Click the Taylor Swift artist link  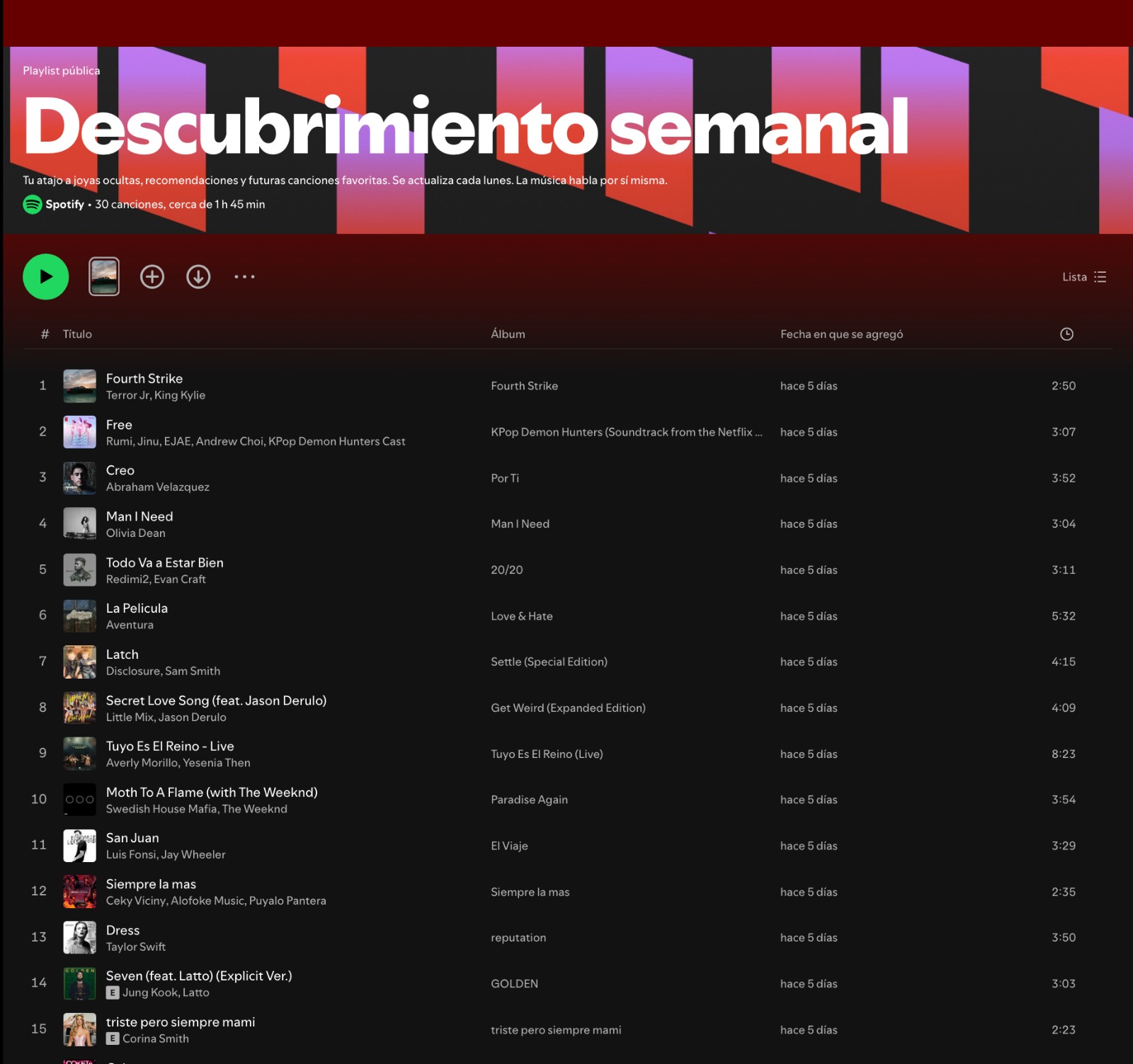136,947
